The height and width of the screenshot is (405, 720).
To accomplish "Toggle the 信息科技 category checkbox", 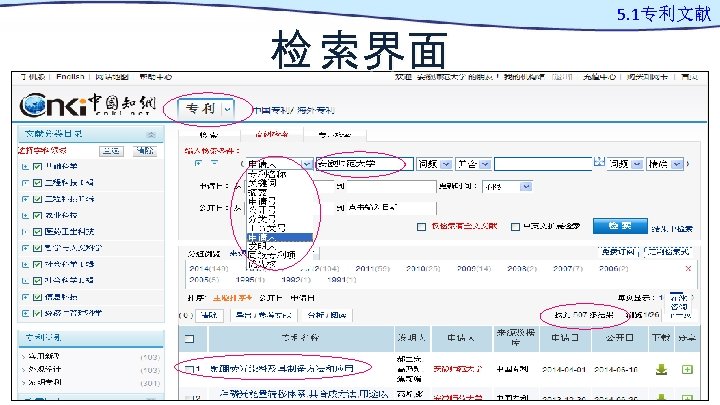I will tap(38, 297).
